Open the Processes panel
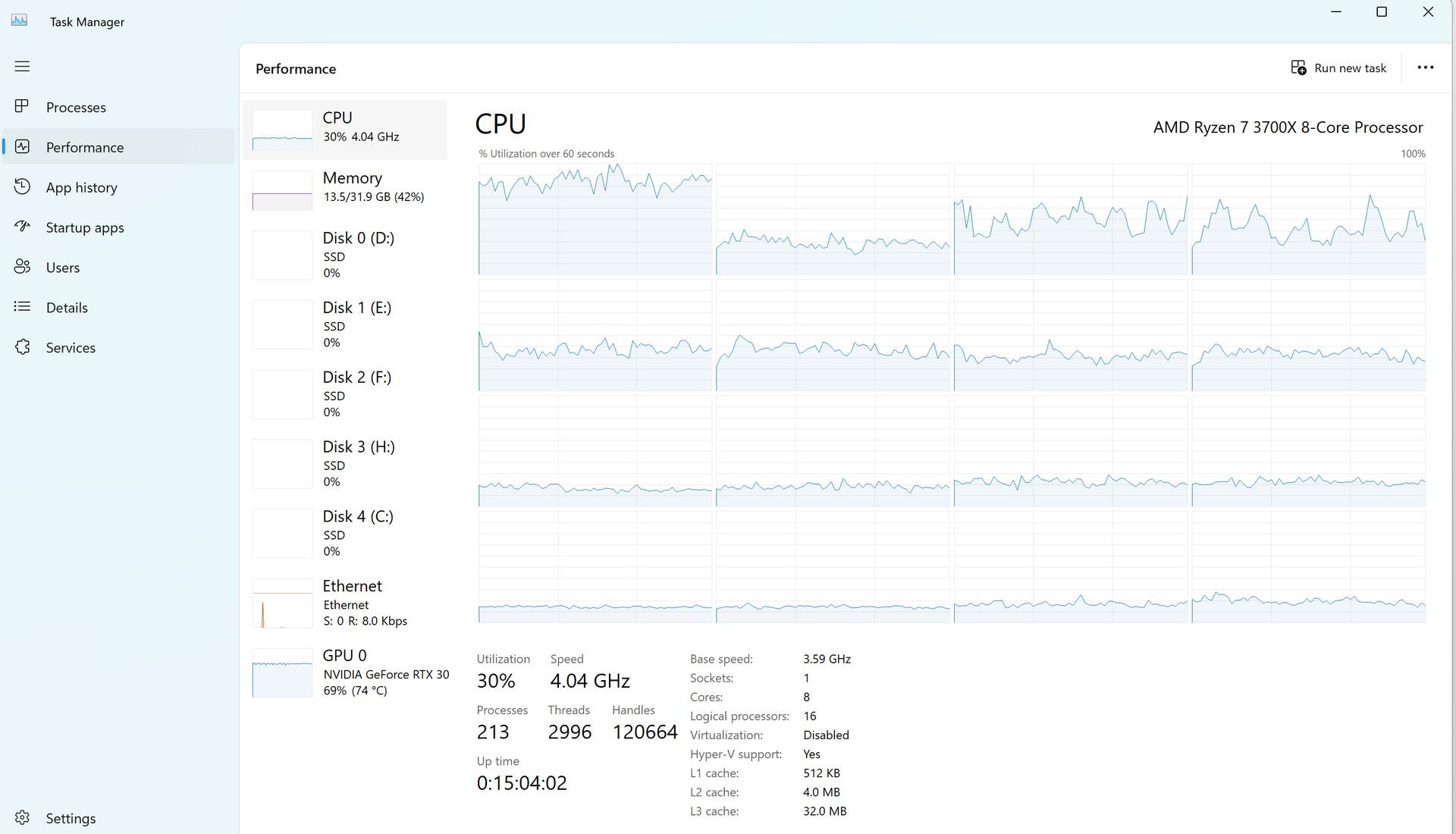Screen dimensions: 1456x834 pos(76,107)
